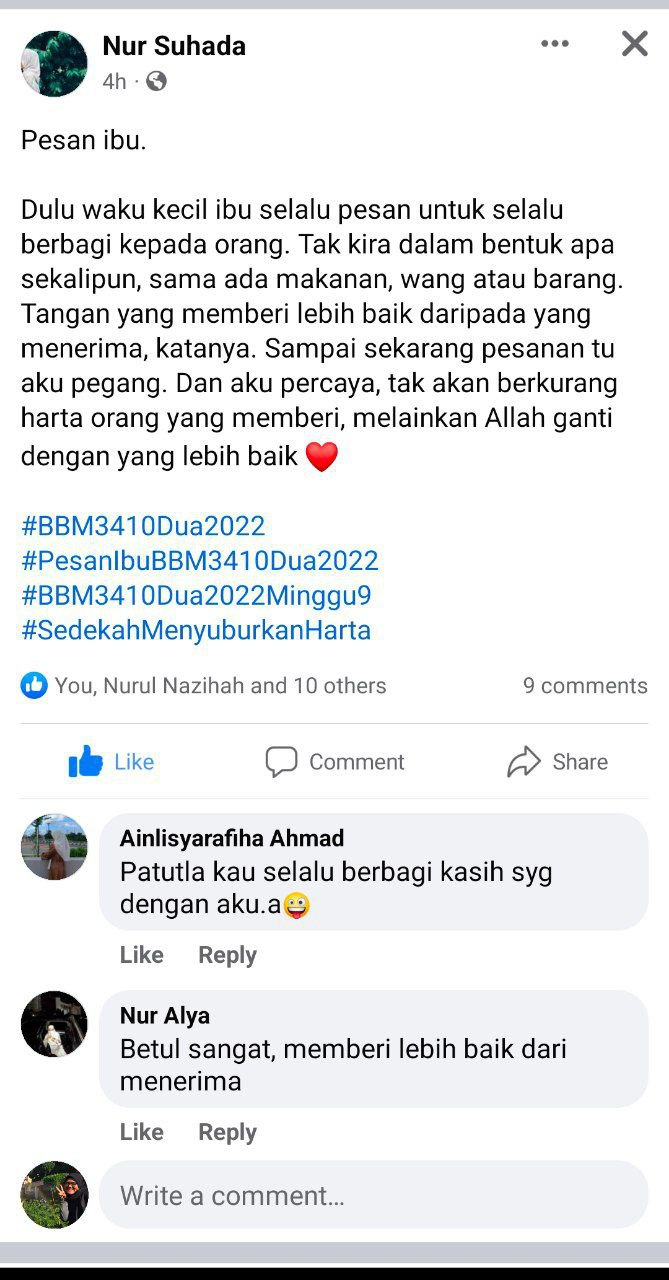
Task: Close the post with the X icon
Action: point(635,43)
